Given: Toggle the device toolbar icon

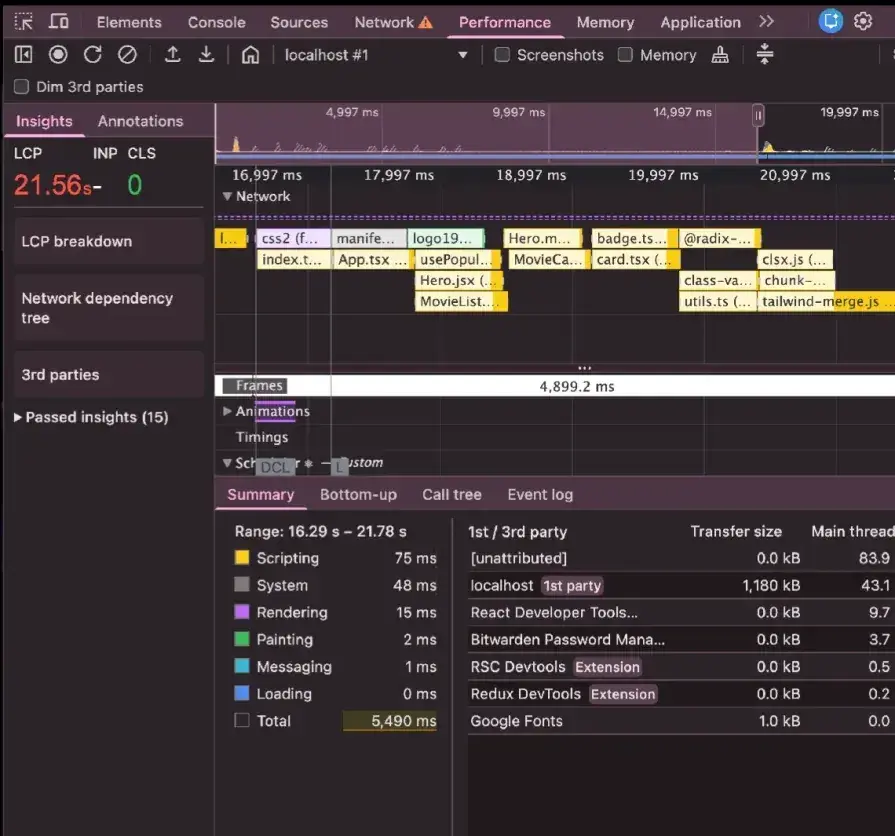Looking at the screenshot, I should point(58,22).
